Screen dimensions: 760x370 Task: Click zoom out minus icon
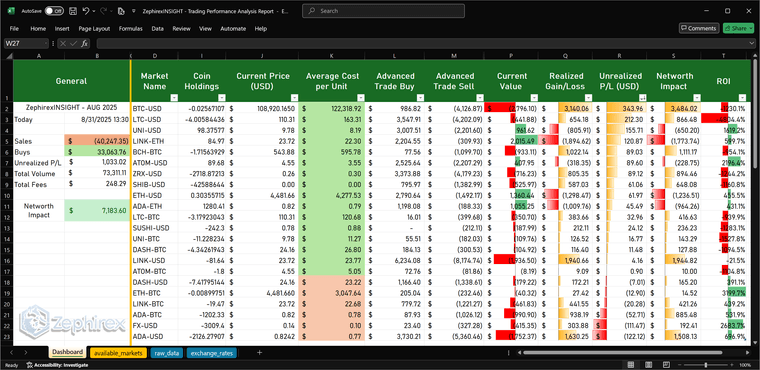(680, 365)
